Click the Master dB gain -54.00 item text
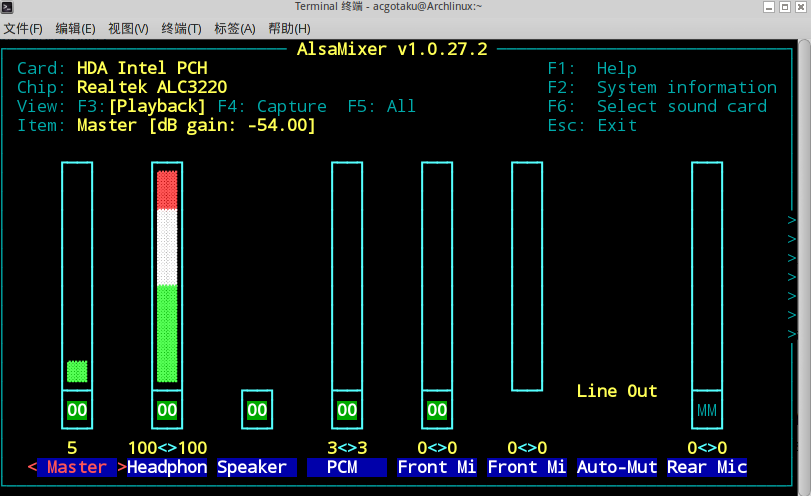This screenshot has height=496, width=811. pos(197,126)
